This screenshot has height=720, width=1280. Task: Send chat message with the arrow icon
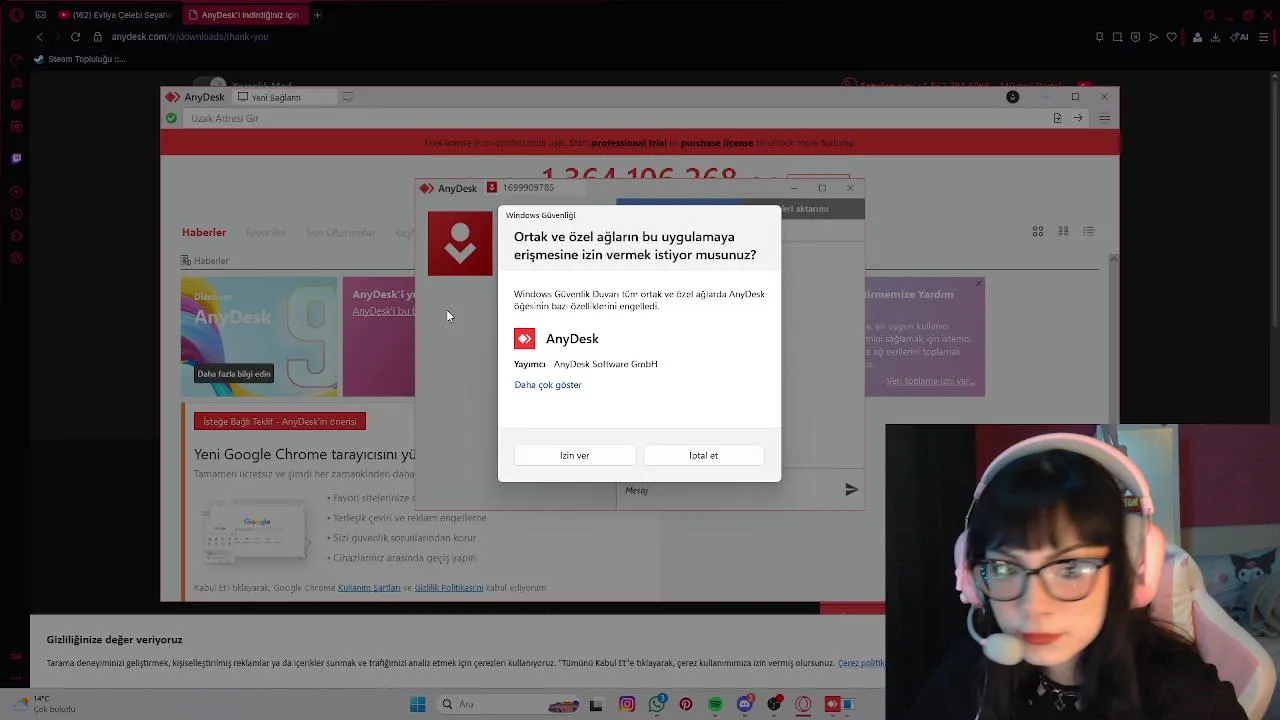coord(851,490)
